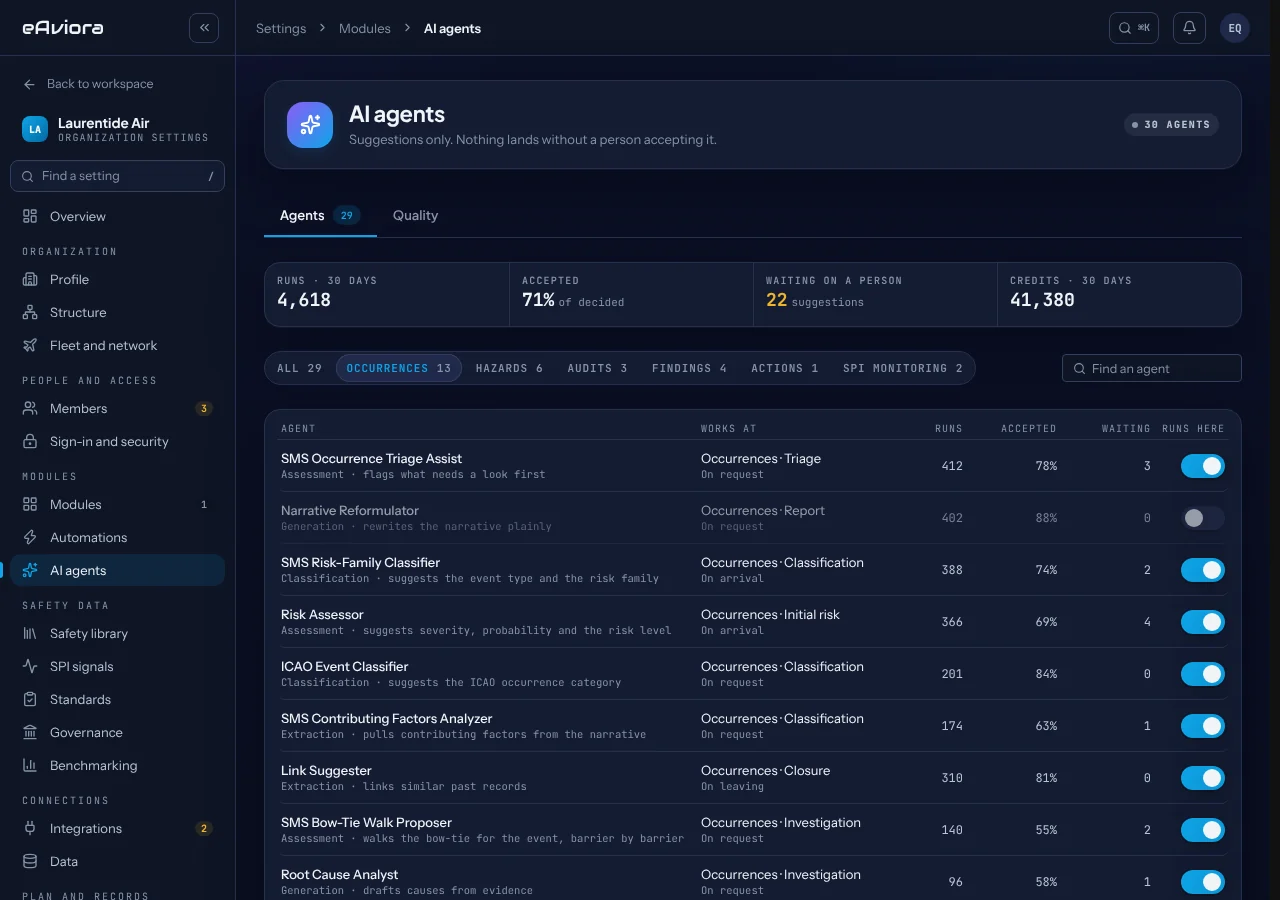Click the SPI signals pulse icon
1280x900 pixels.
pyautogui.click(x=30, y=666)
